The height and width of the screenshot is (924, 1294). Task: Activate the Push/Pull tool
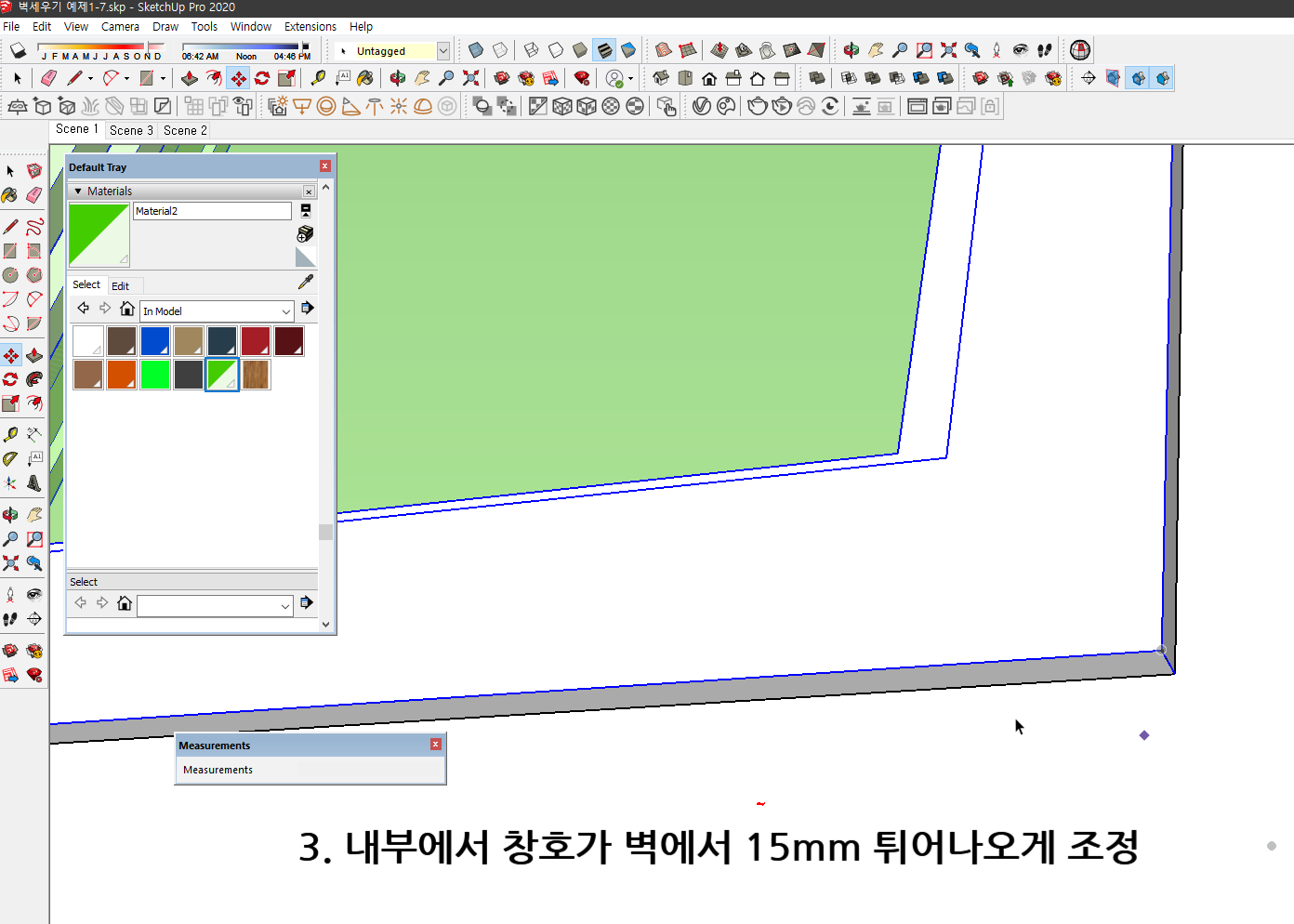click(34, 354)
